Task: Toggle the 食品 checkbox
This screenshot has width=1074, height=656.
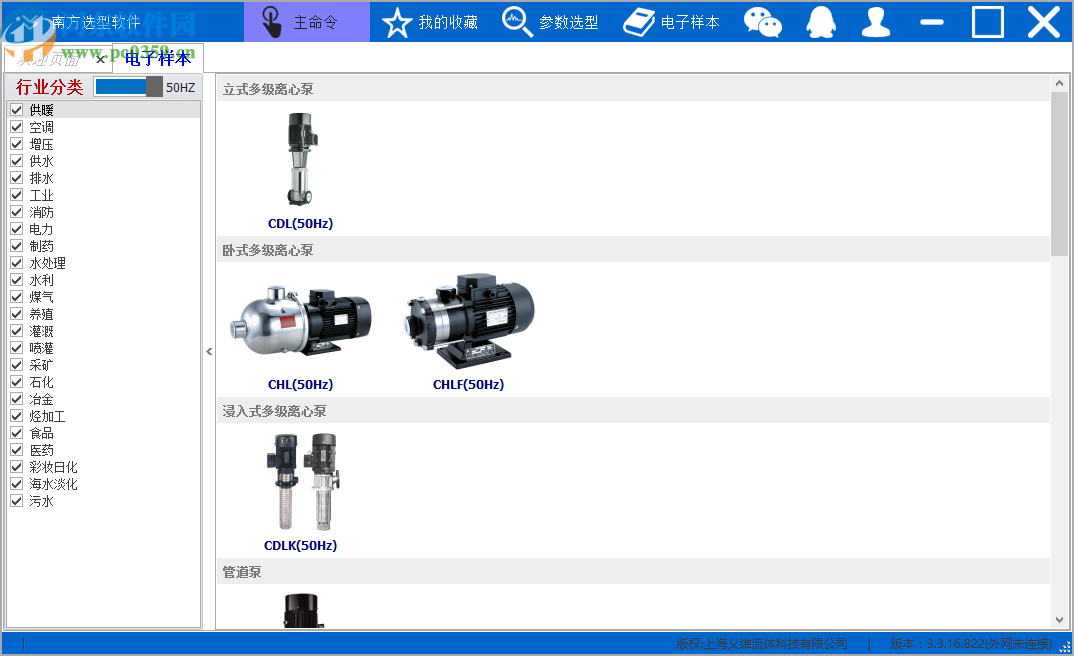Action: point(17,433)
